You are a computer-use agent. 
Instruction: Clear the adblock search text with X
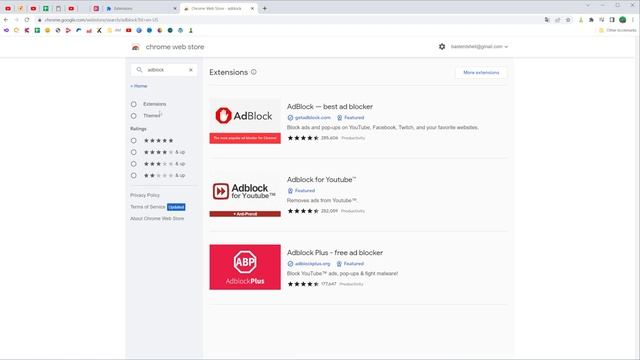[x=191, y=70]
